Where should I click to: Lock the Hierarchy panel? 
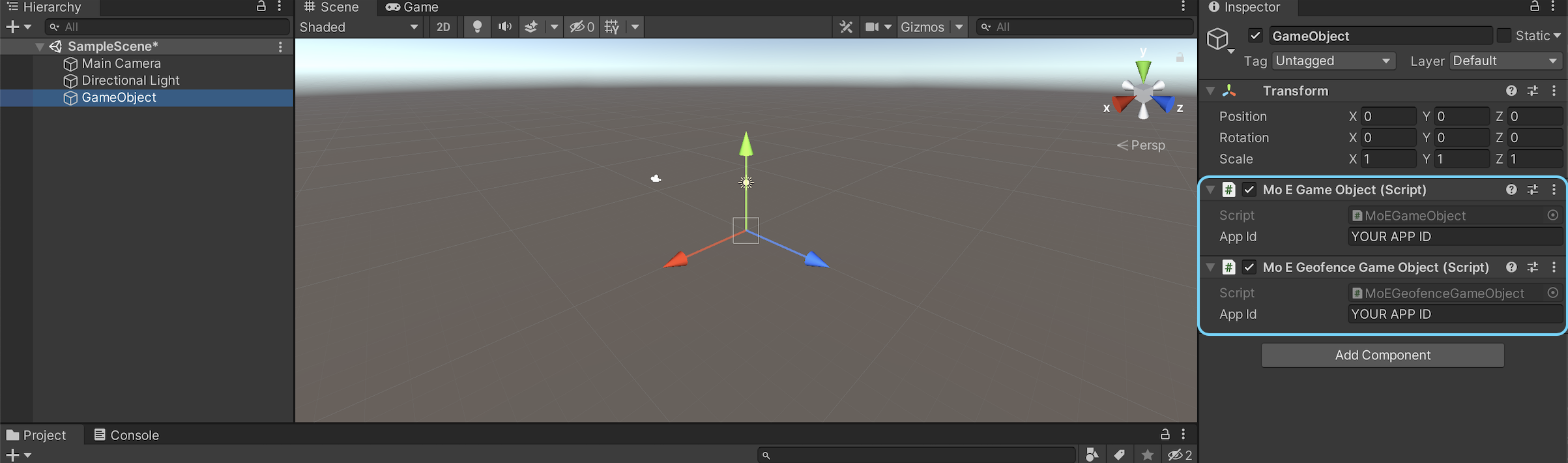tap(261, 7)
